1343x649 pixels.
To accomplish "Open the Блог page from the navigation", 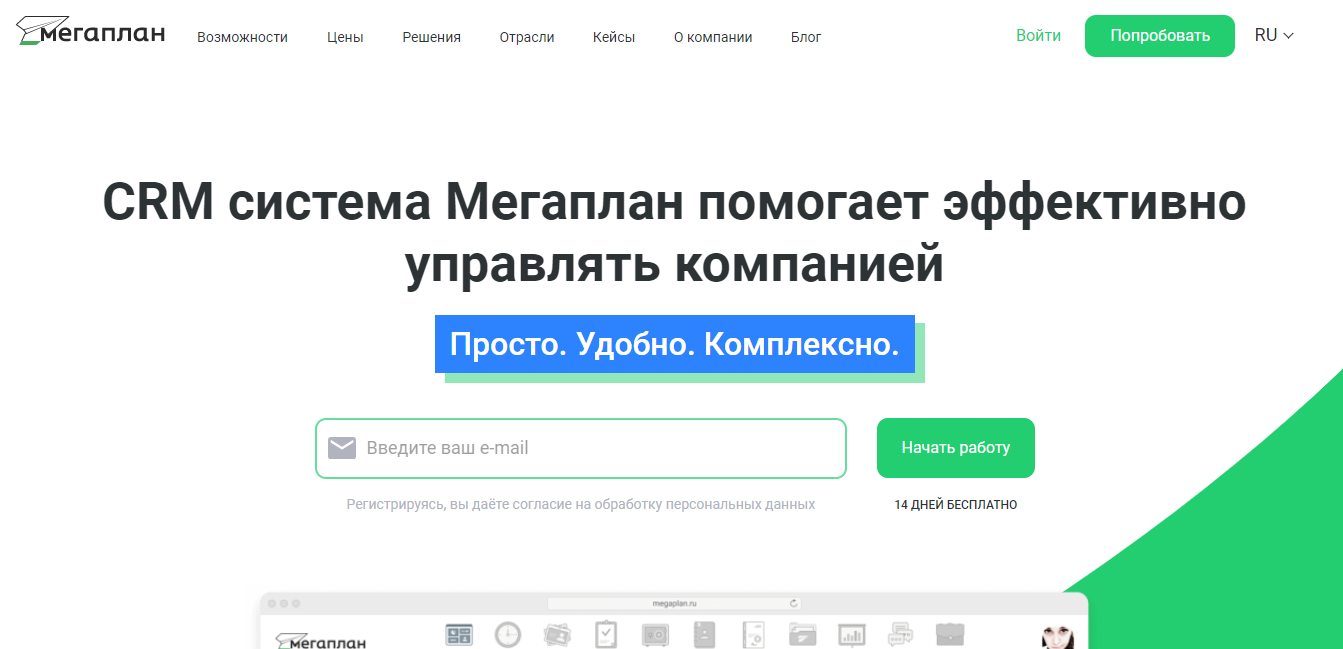I will pos(805,36).
